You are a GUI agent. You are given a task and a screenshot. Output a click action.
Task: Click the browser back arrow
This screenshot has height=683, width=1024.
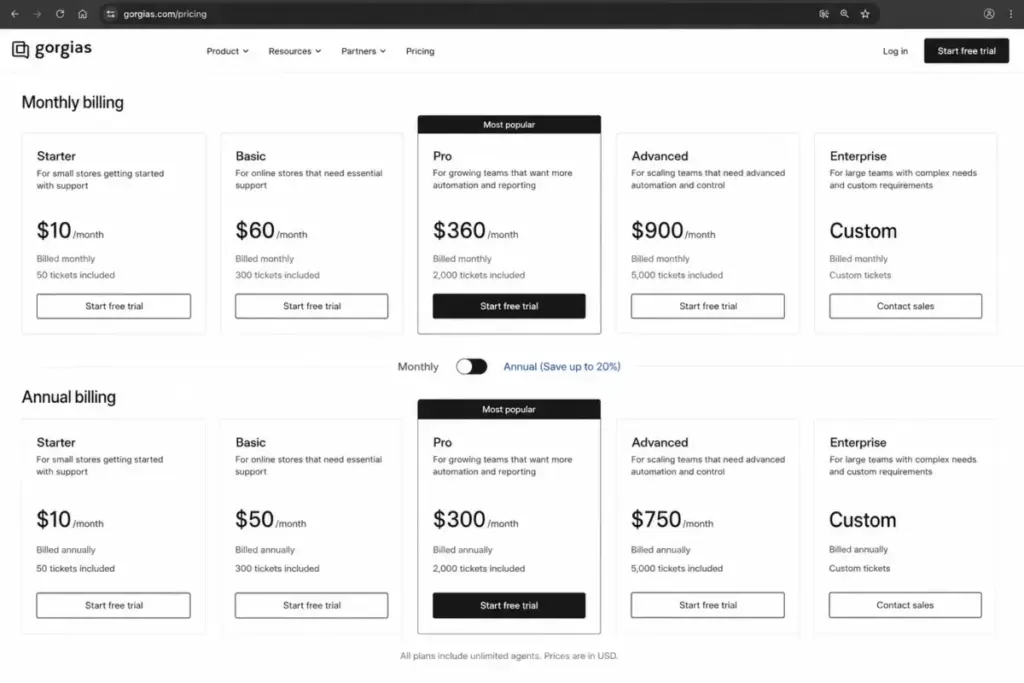15,14
